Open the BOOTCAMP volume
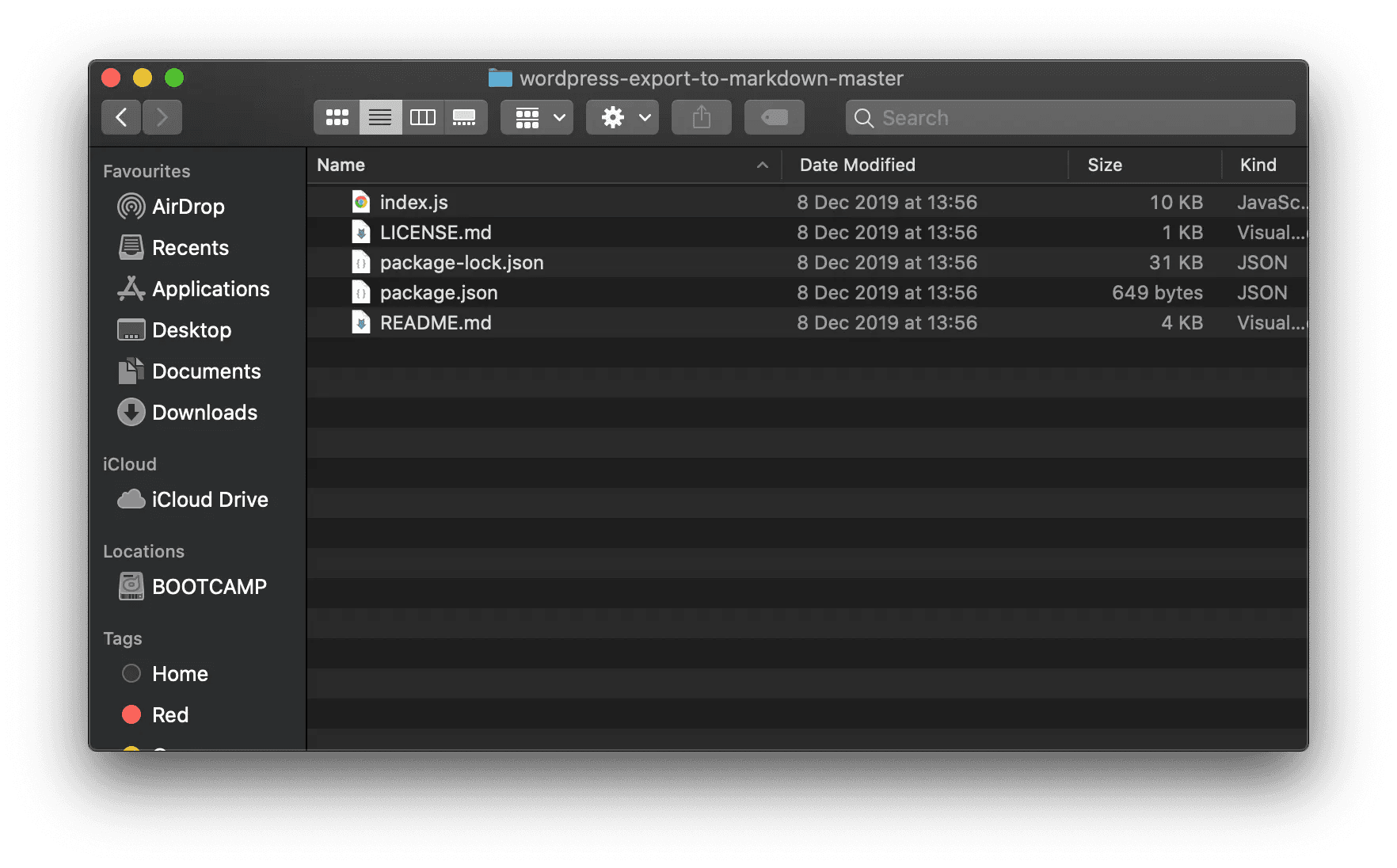Viewport: 1397px width, 868px height. click(x=209, y=587)
